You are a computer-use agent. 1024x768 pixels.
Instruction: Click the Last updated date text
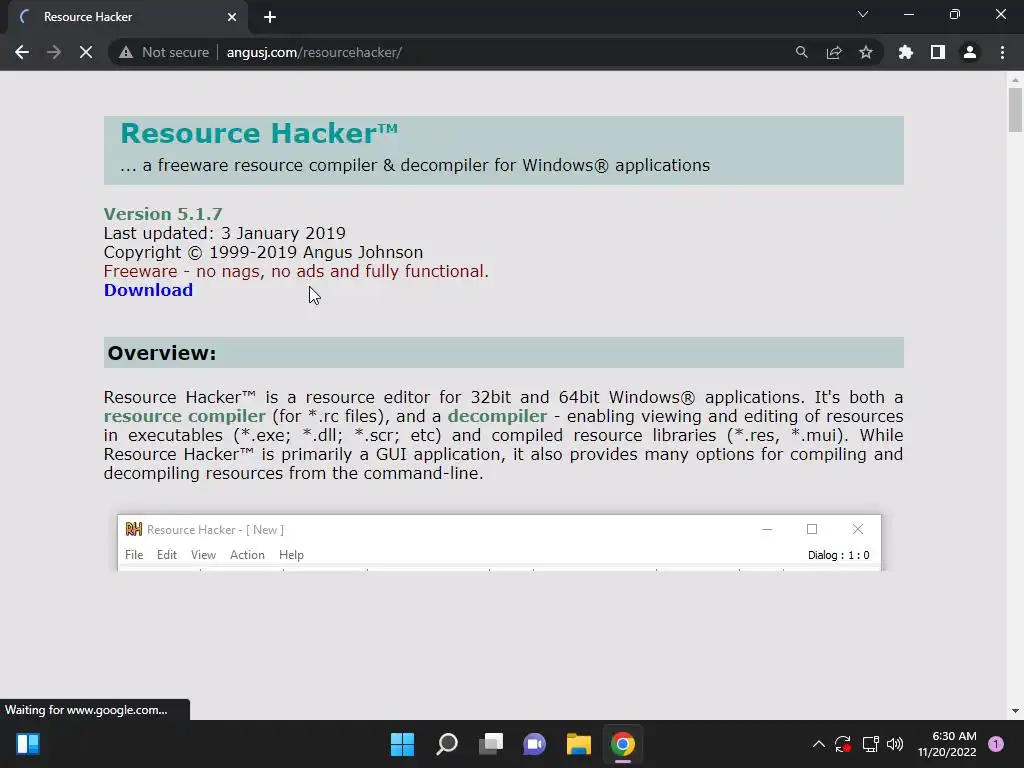(x=225, y=233)
